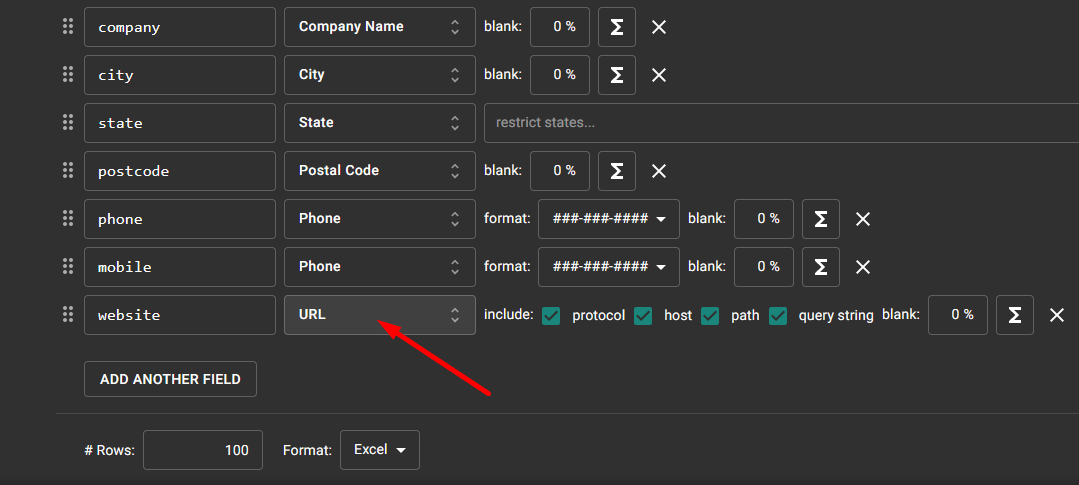Click blank percent input for city
The width and height of the screenshot is (1079, 485).
click(x=559, y=74)
